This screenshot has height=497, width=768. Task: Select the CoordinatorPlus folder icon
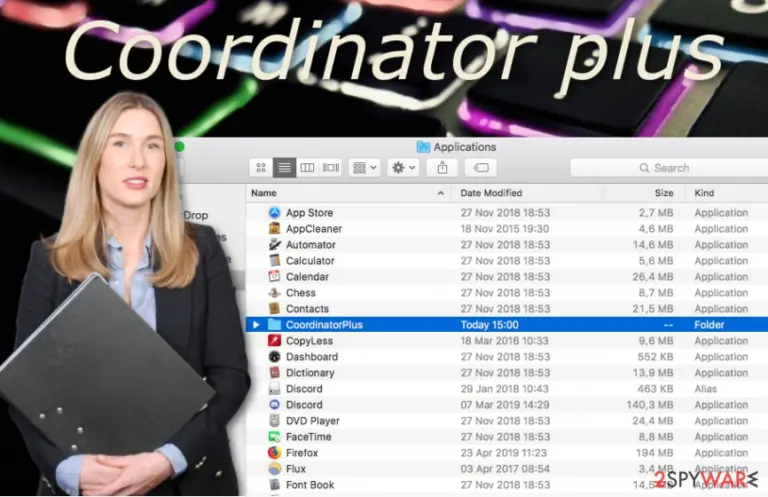(274, 325)
